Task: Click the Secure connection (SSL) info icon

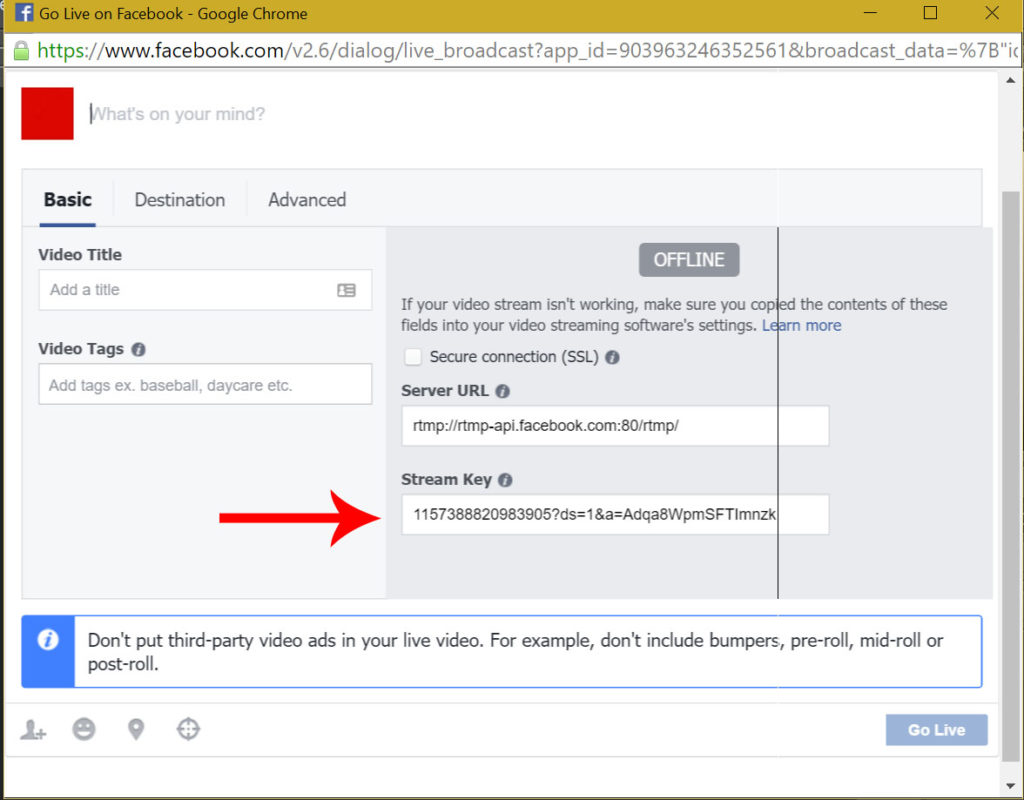Action: tap(612, 357)
